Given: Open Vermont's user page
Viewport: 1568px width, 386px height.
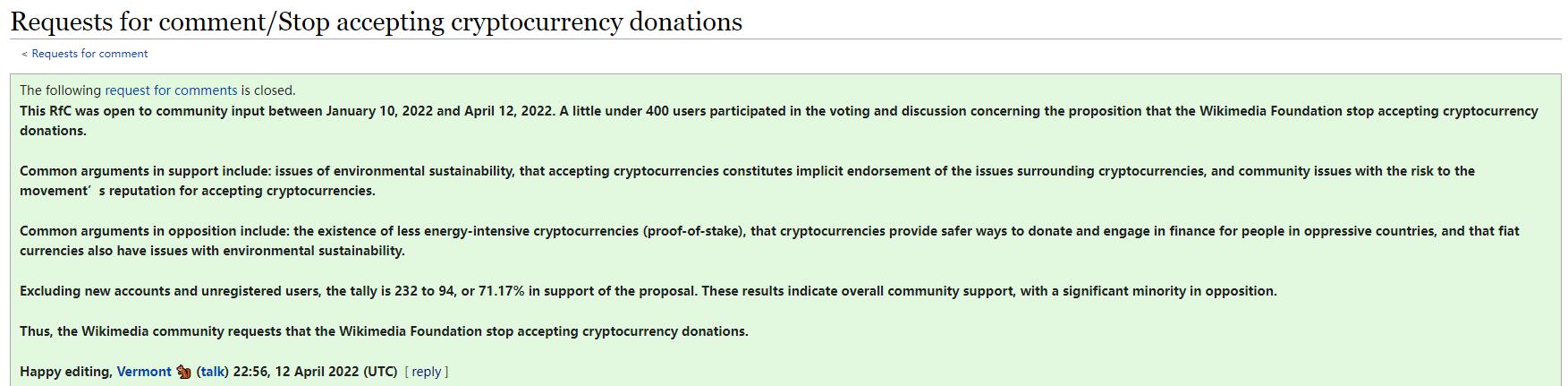Looking at the screenshot, I should 144,372.
